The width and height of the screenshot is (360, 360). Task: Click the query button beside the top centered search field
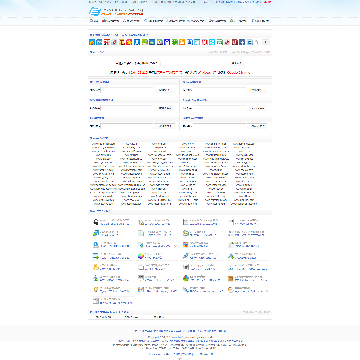point(237,63)
